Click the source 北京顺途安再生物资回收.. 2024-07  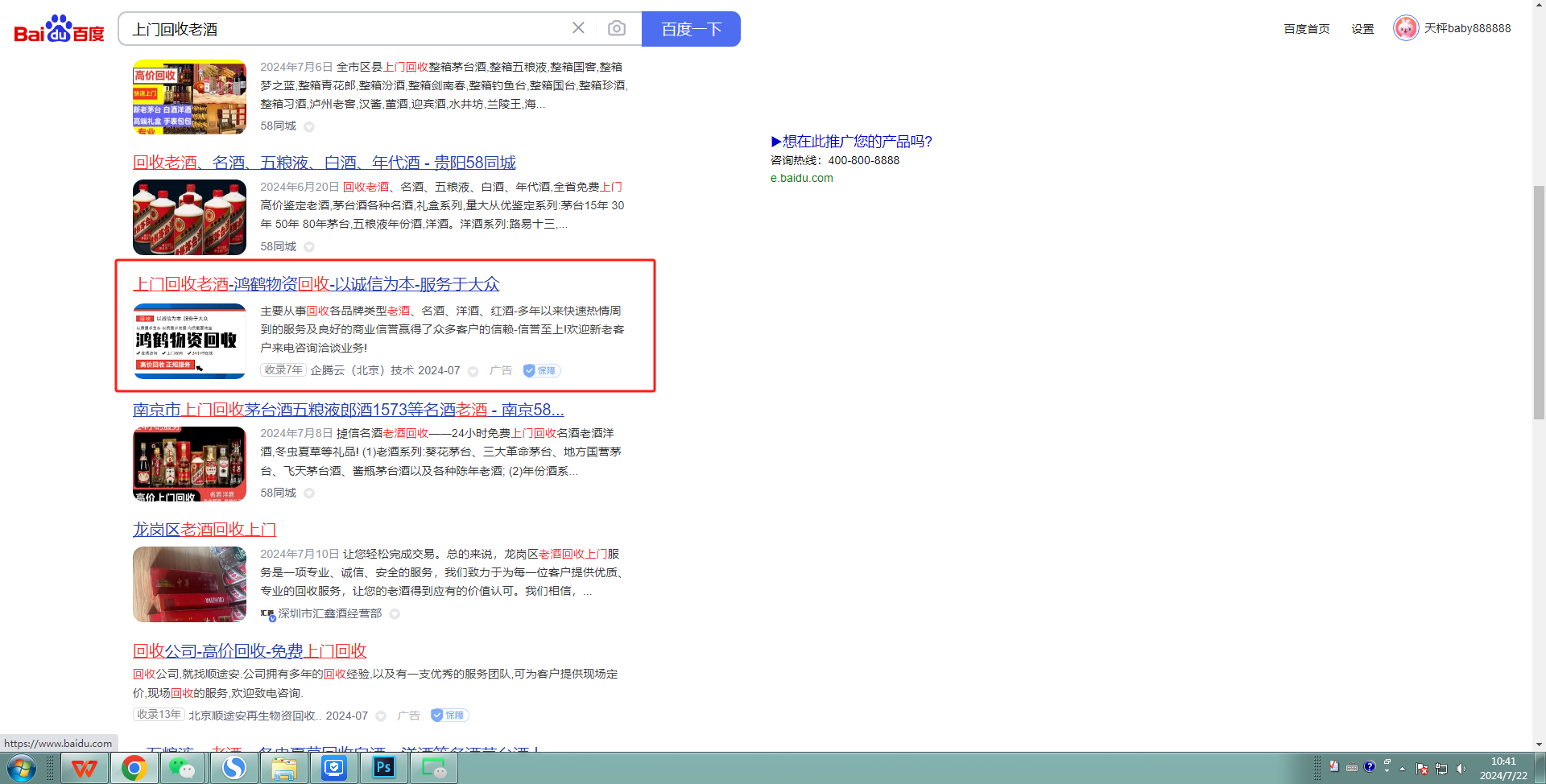click(x=279, y=716)
